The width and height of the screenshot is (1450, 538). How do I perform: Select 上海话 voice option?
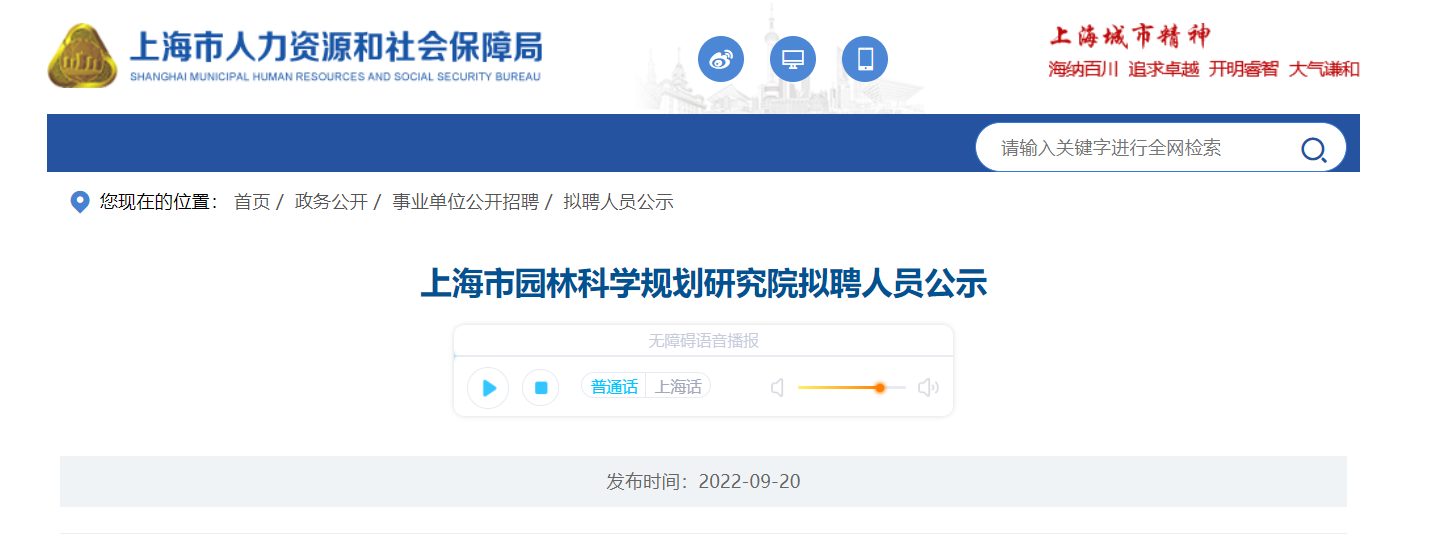coord(678,387)
